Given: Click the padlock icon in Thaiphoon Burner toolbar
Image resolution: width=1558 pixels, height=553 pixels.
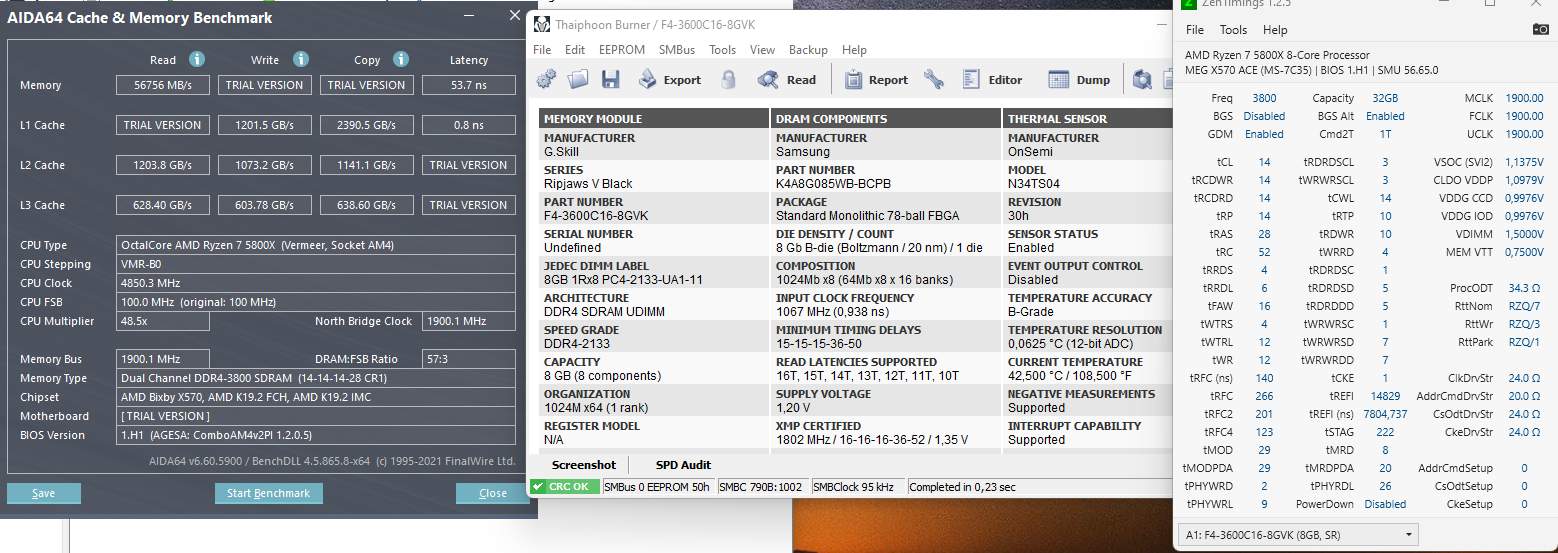Looking at the screenshot, I should 728,80.
